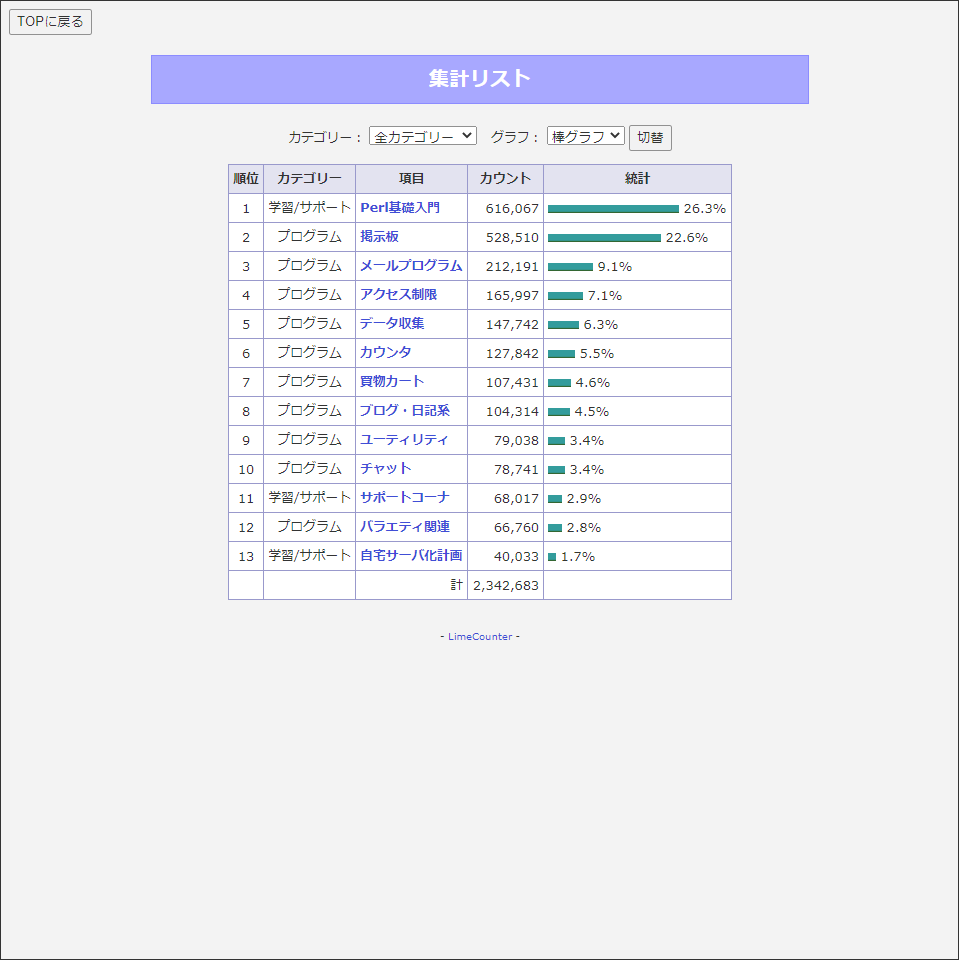Open the 掲示板 link

pos(379,237)
